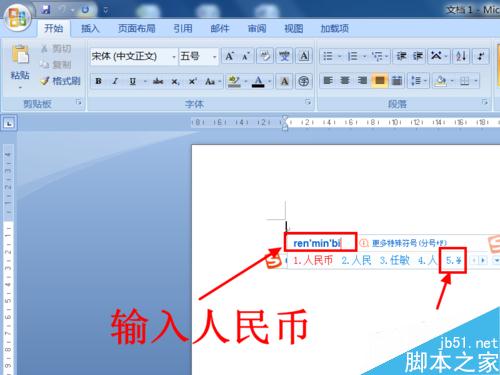Toggle subscript formatting

[x=175, y=81]
